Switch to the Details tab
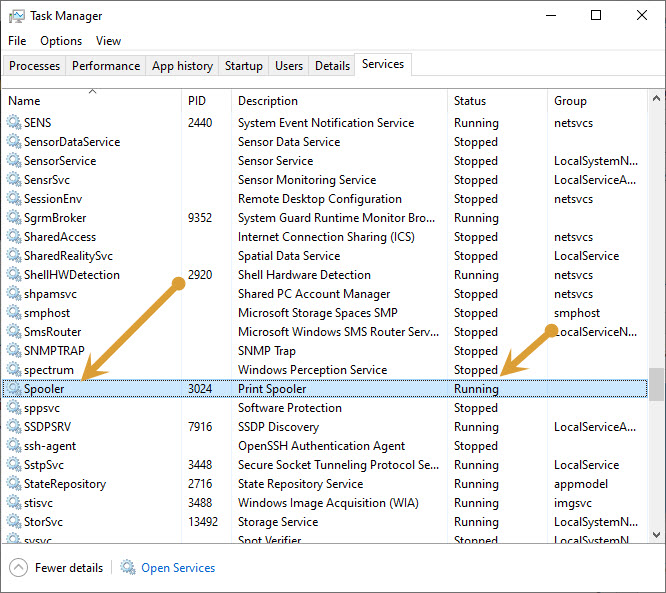 click(332, 66)
